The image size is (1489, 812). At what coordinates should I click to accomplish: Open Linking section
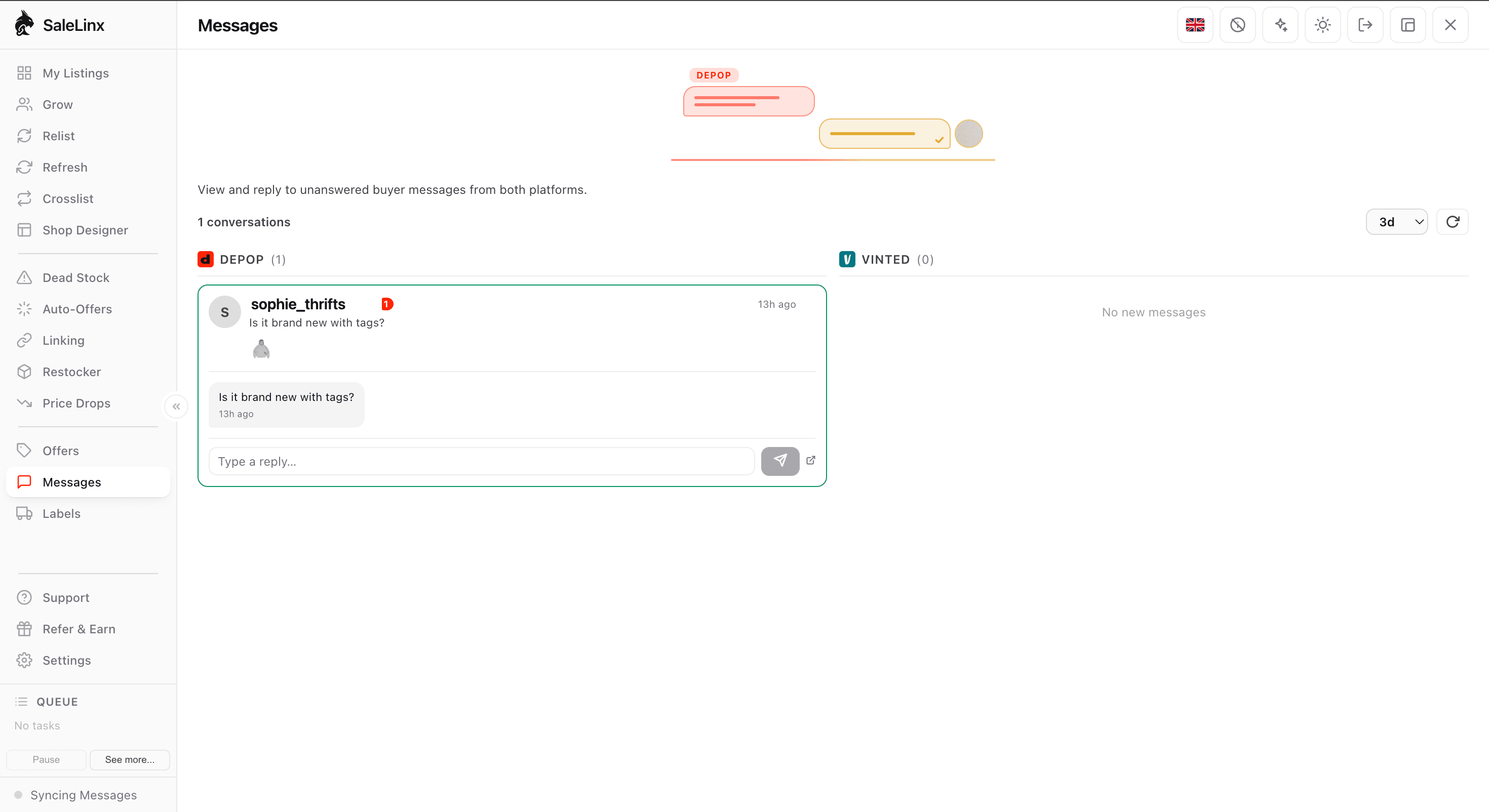tap(88, 340)
